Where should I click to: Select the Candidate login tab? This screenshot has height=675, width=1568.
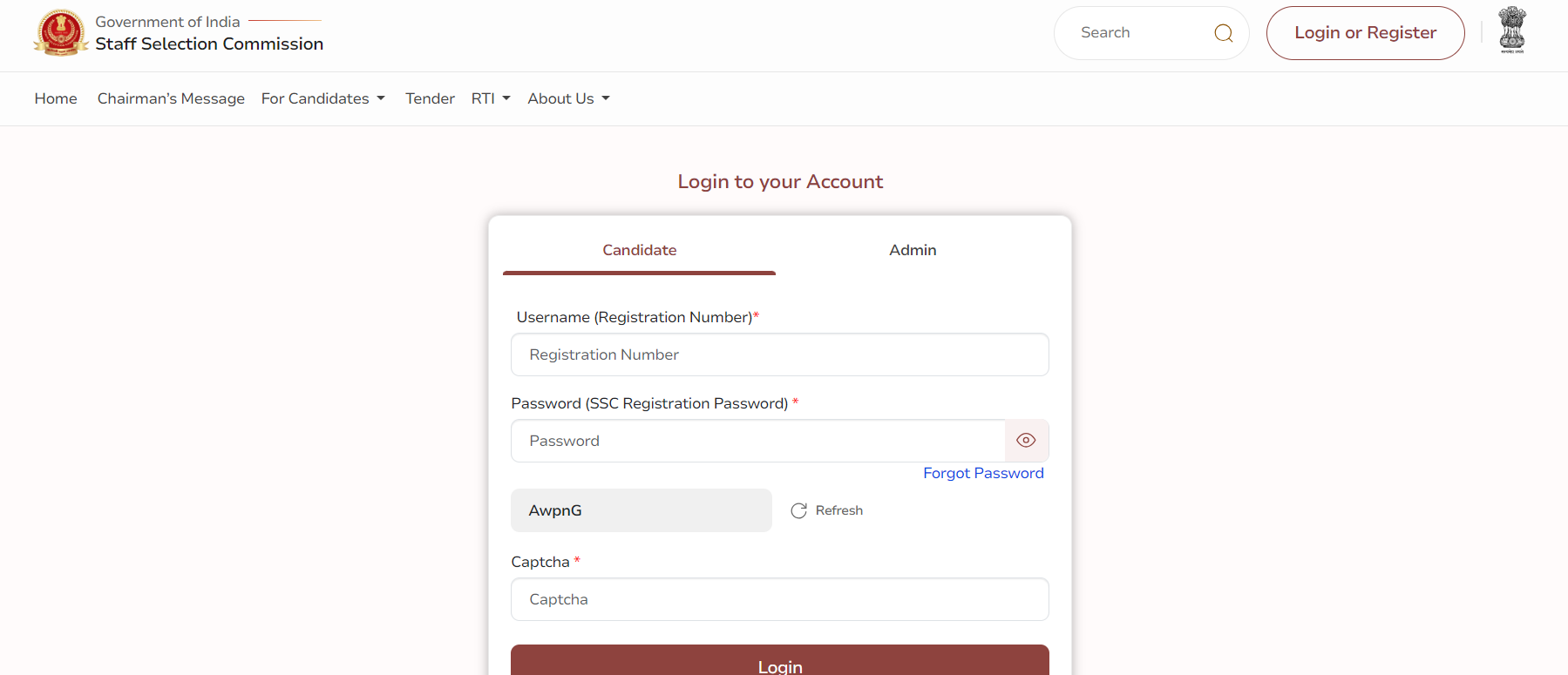point(639,250)
